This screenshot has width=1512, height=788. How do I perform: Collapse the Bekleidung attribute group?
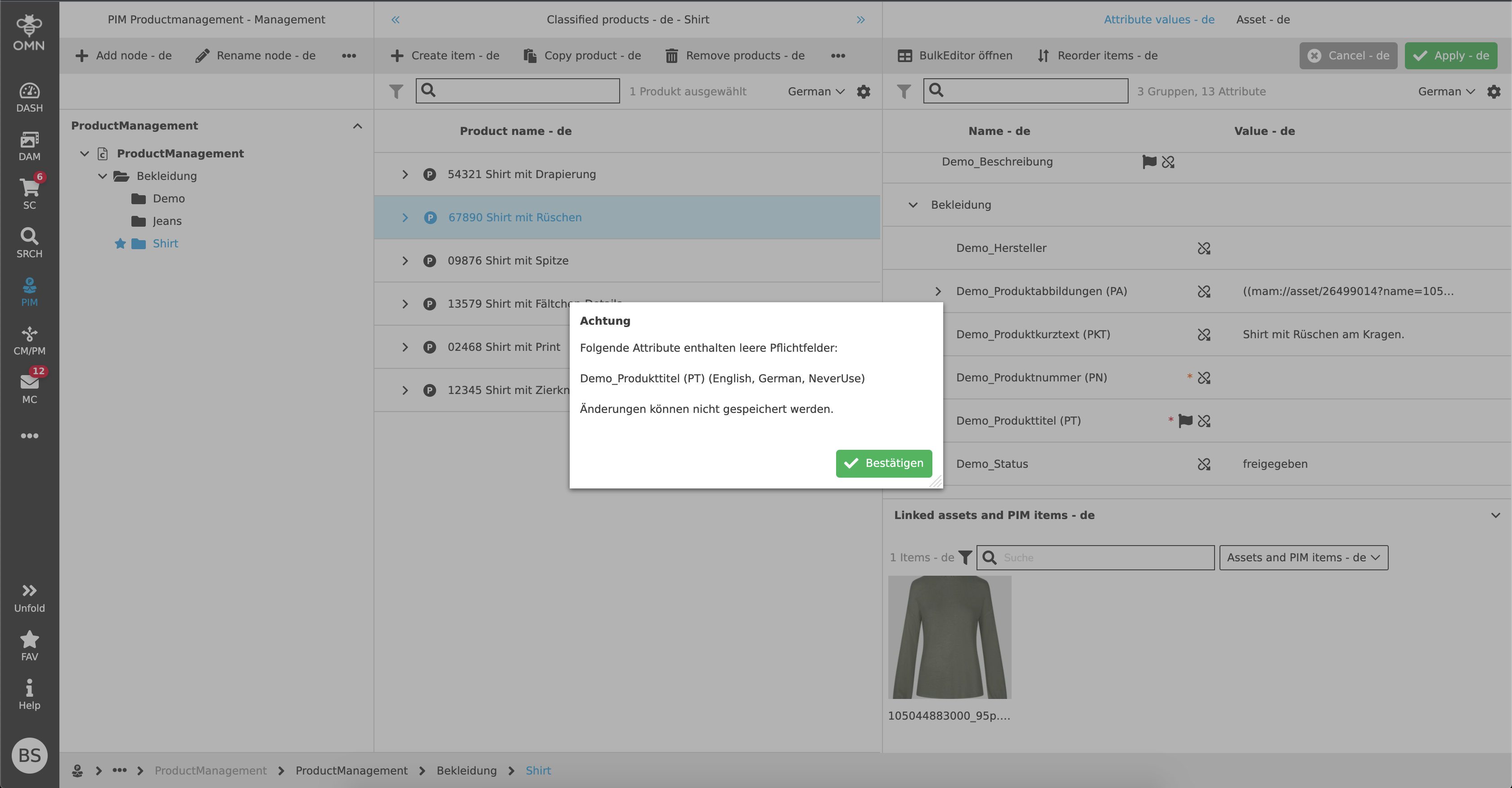913,205
